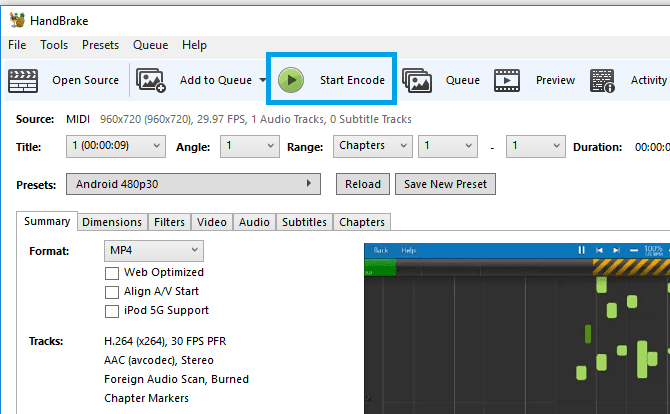Image resolution: width=670 pixels, height=414 pixels.
Task: Open the Tools menu
Action: click(x=54, y=45)
